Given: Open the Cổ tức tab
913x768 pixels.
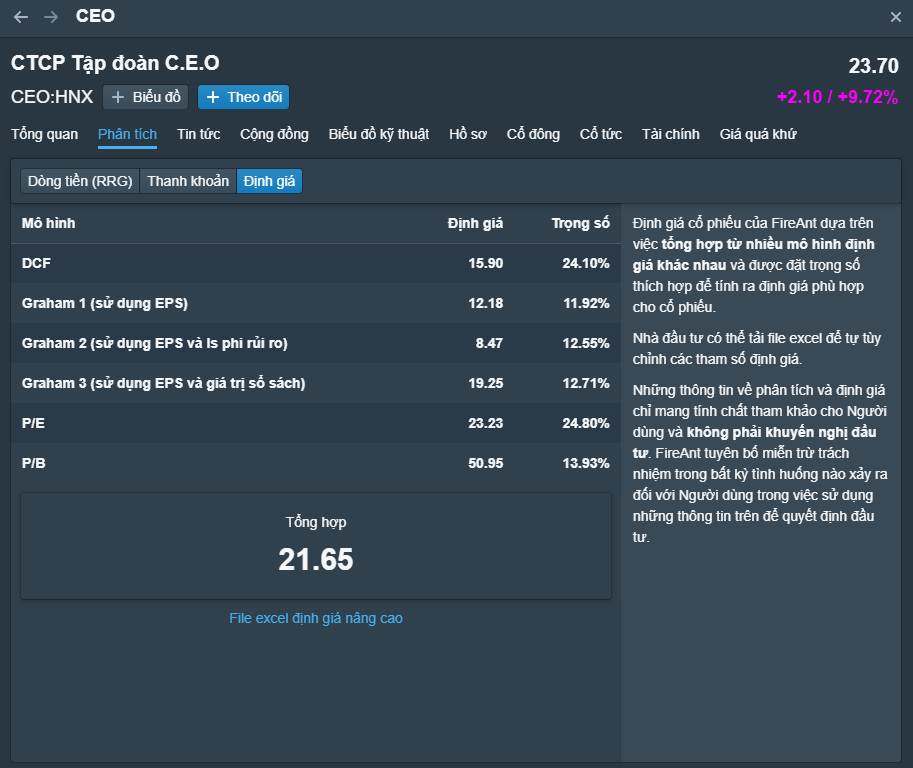Looking at the screenshot, I should [x=601, y=134].
